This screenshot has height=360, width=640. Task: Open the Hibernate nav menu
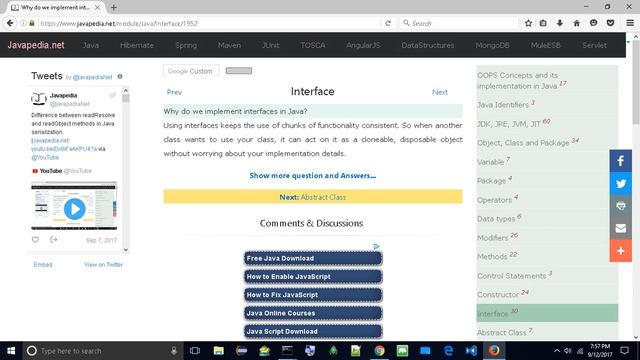click(137, 45)
